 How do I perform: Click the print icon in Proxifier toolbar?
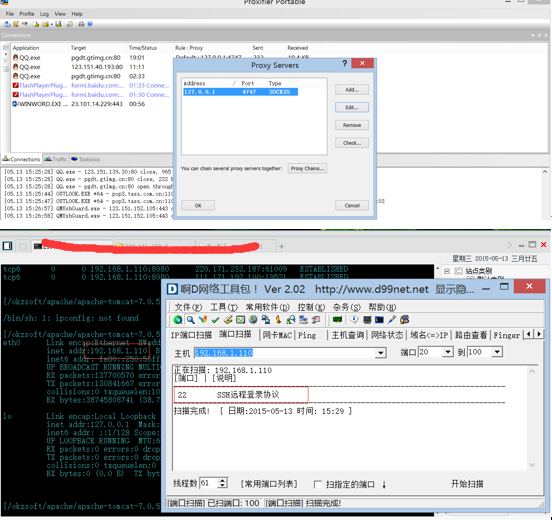(81, 24)
